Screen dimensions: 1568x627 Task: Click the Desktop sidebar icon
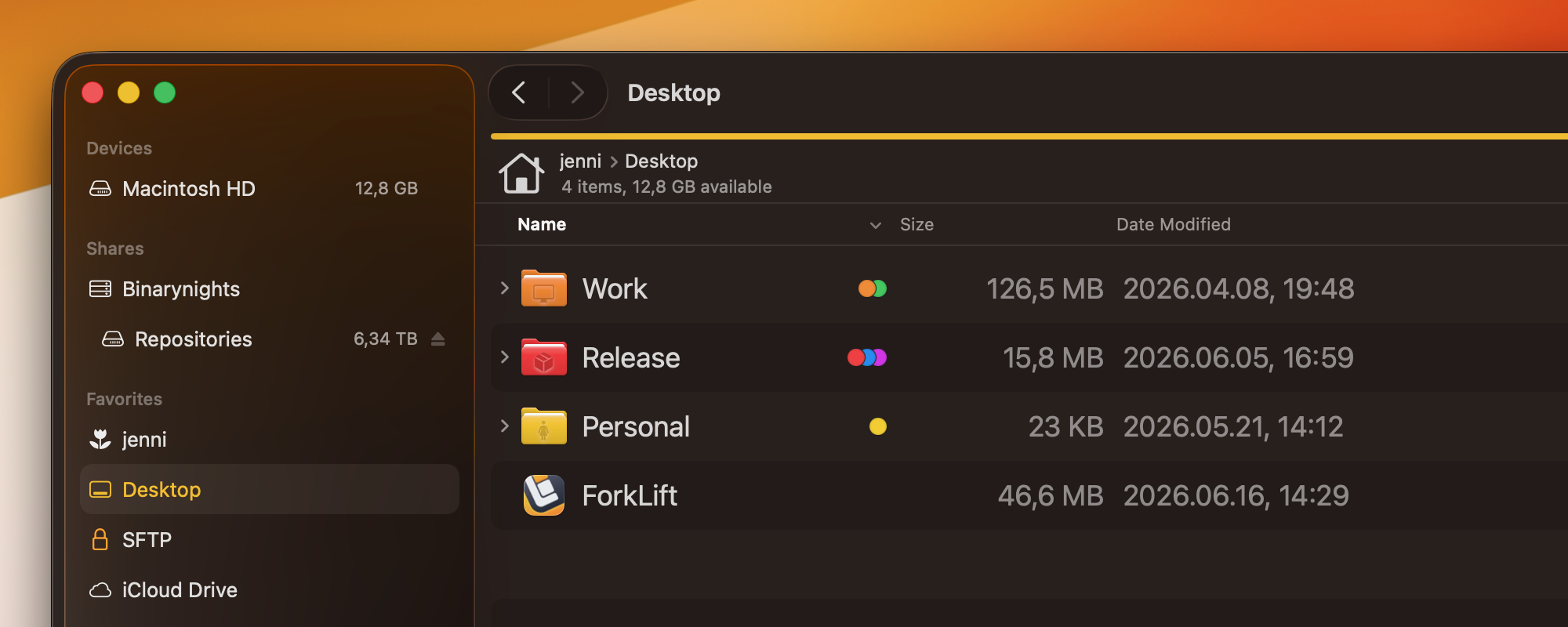coord(100,490)
